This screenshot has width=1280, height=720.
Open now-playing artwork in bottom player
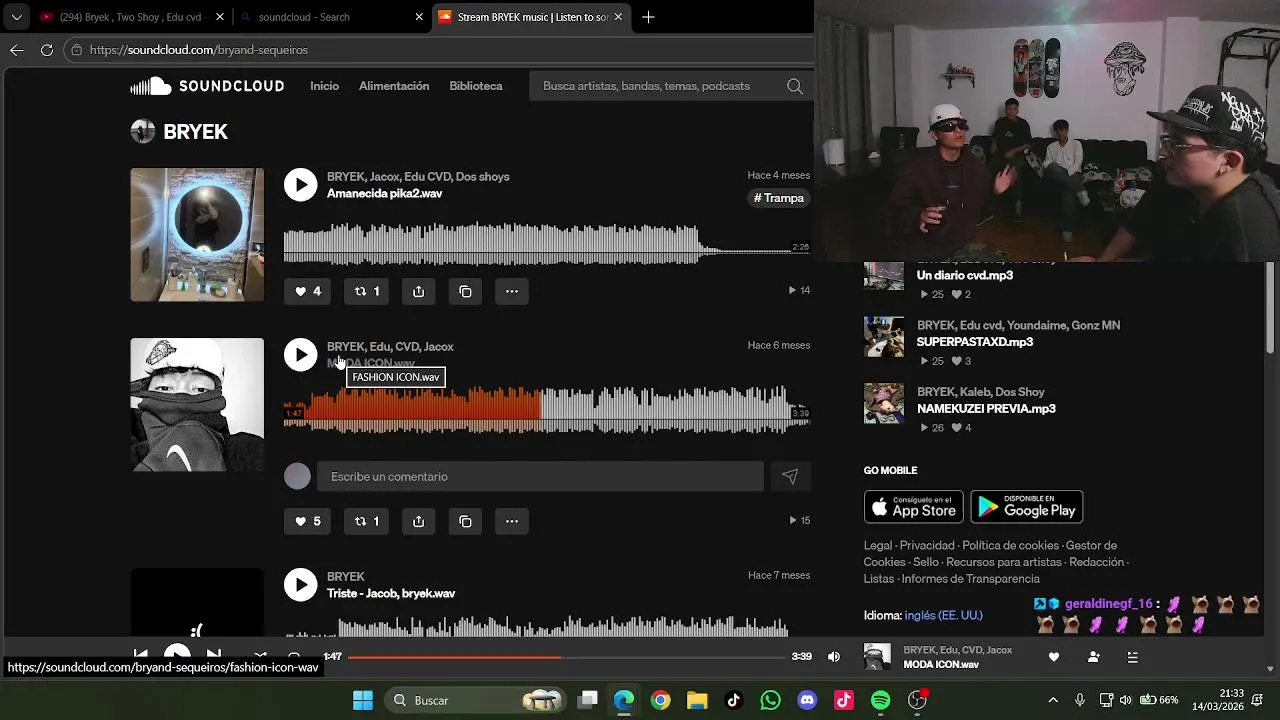[x=877, y=657]
